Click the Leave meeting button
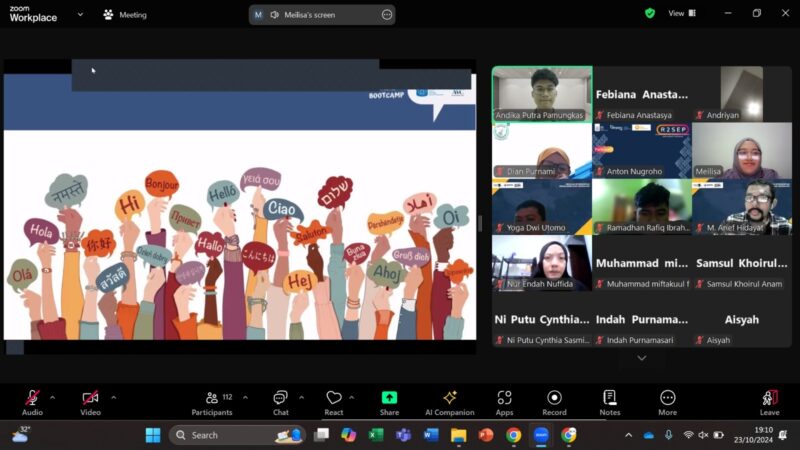 (x=769, y=398)
